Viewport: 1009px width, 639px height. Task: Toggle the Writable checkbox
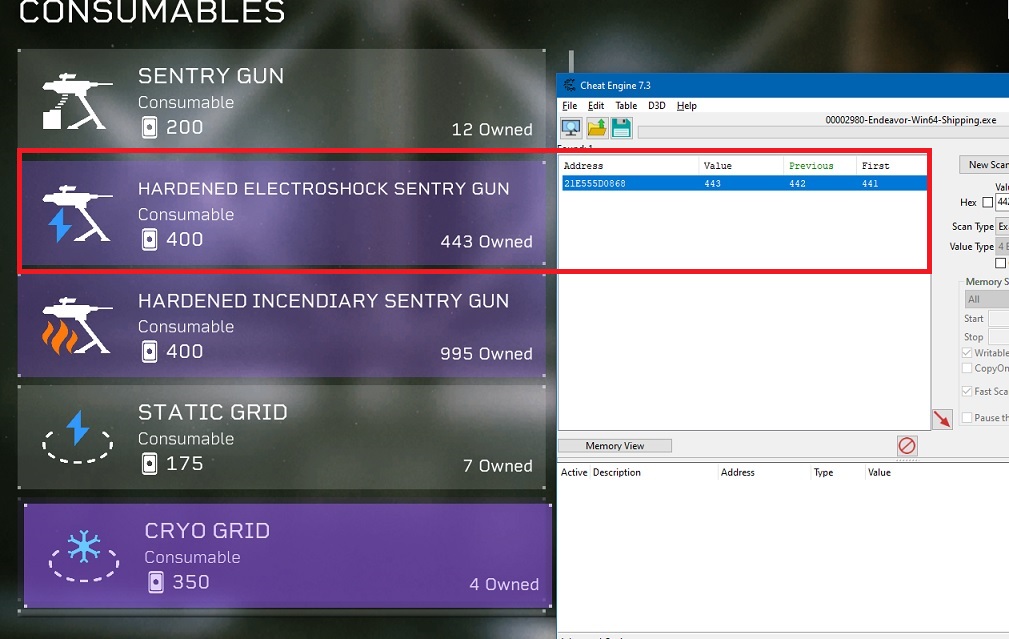click(967, 353)
